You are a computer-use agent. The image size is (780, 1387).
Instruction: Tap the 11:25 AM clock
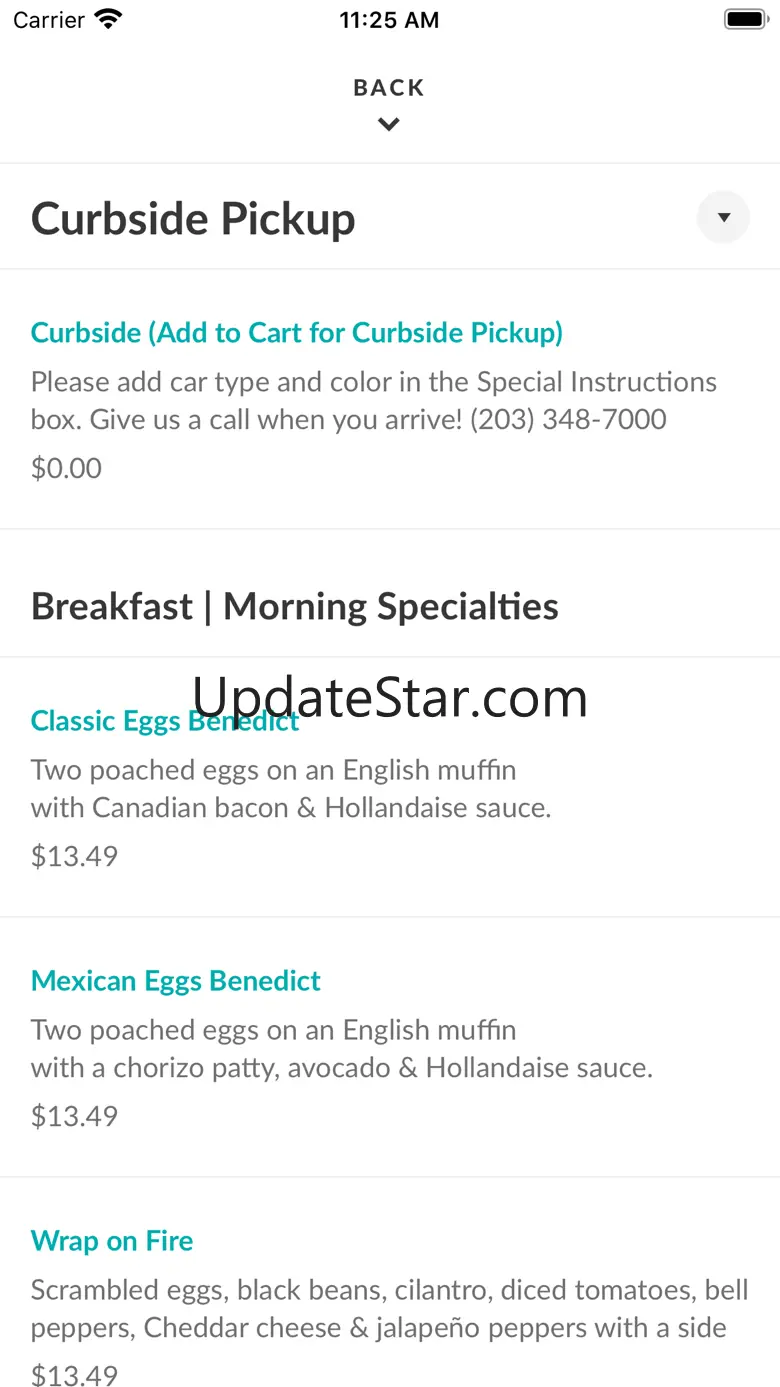point(389,20)
